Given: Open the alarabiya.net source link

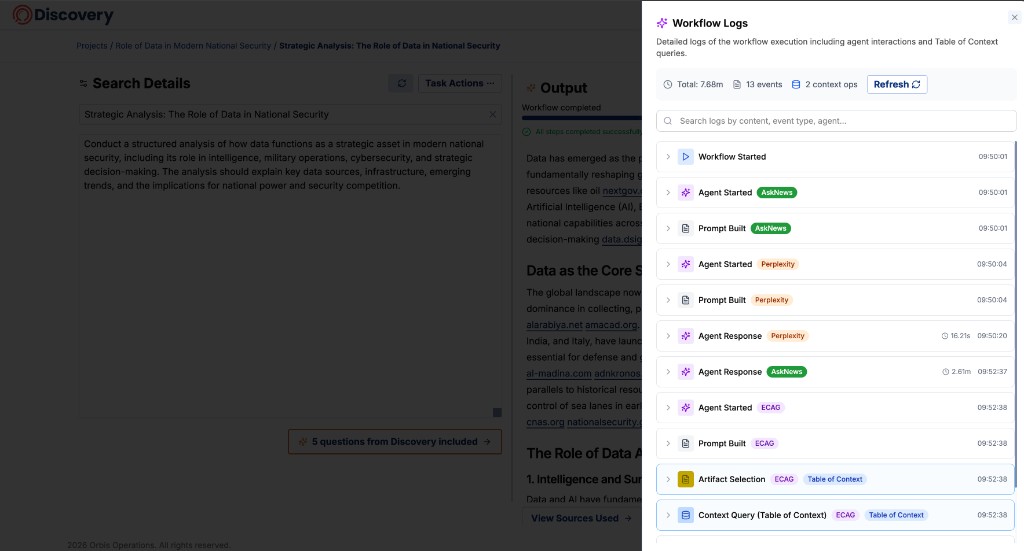Looking at the screenshot, I should tap(554, 324).
